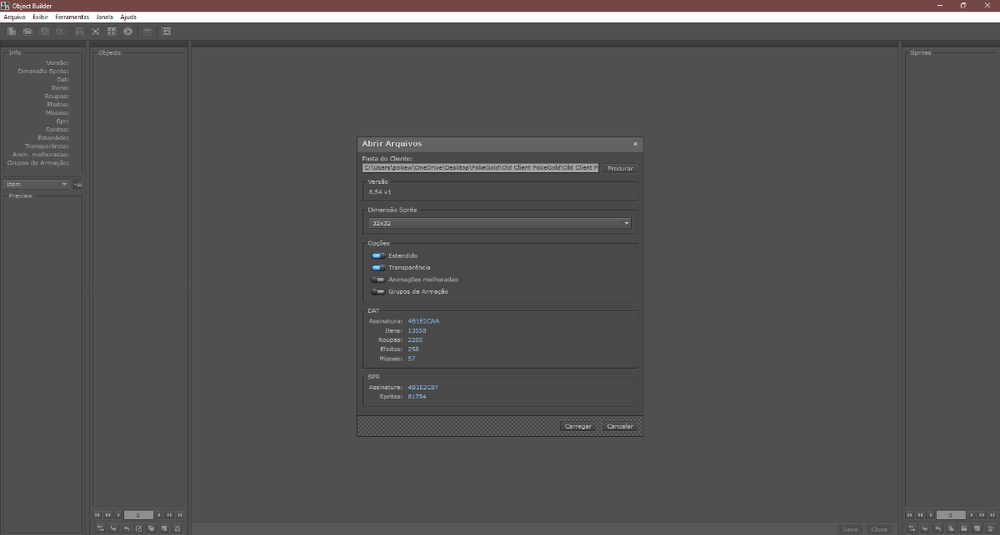Click the new file toolbar icon
The width and height of the screenshot is (1000, 535).
coord(11,32)
